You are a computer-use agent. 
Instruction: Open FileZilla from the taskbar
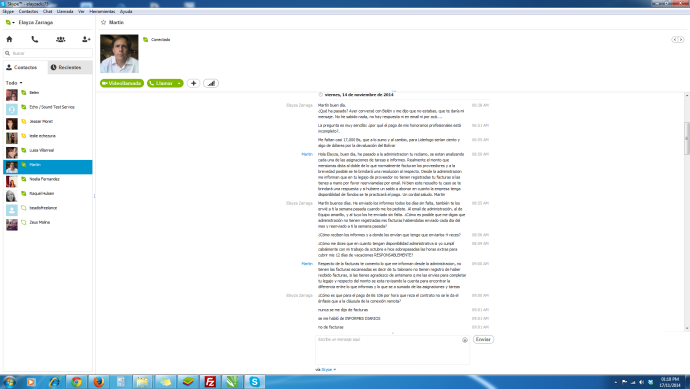click(210, 382)
